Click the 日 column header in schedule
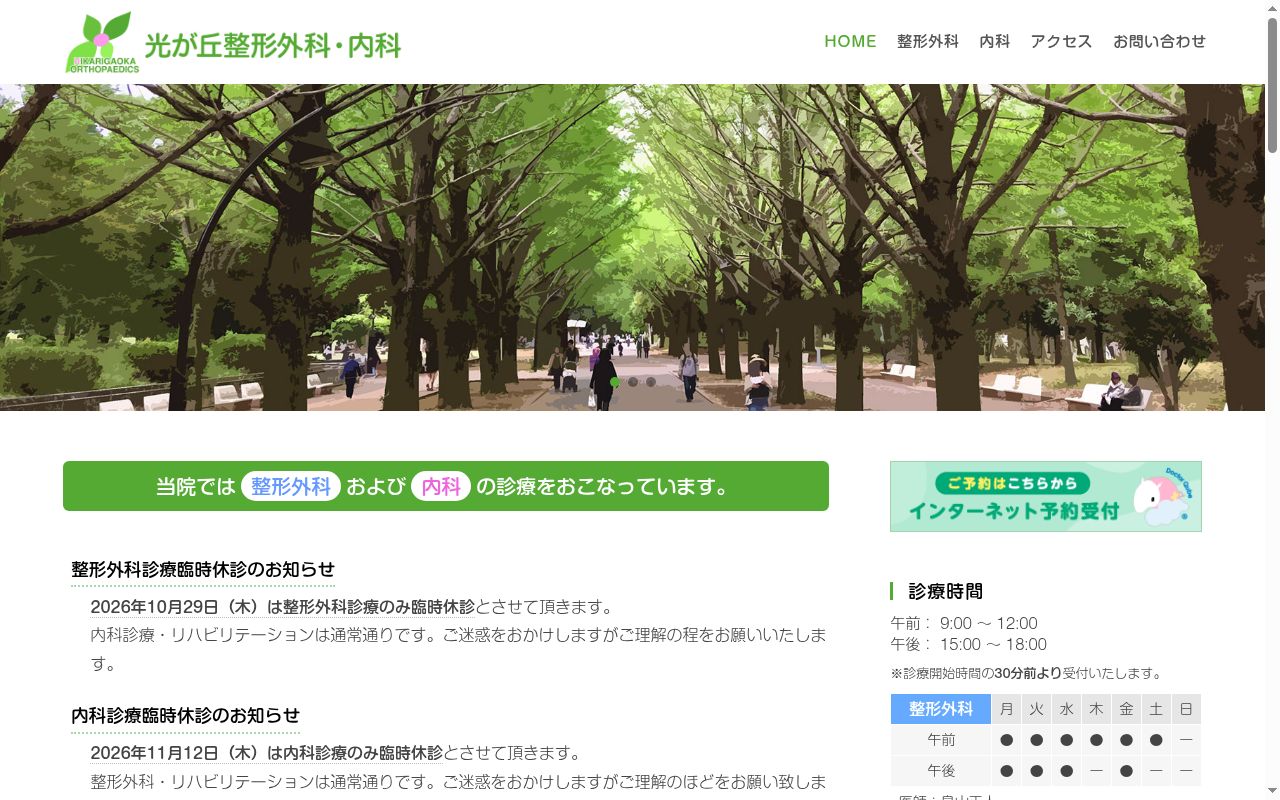Screen dimensions: 1280x800 point(1186,709)
